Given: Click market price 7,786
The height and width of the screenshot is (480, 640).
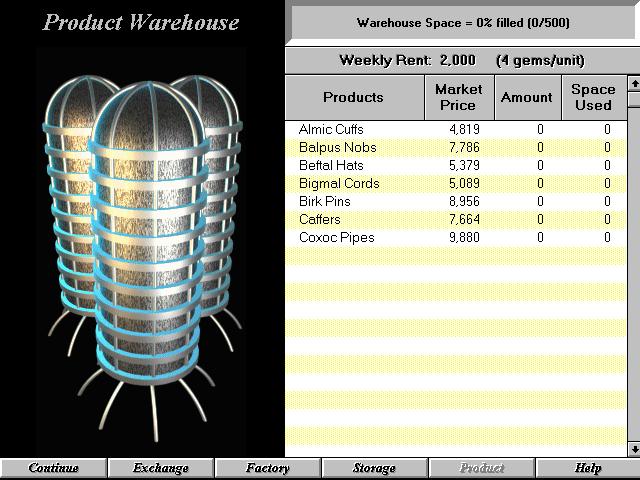Looking at the screenshot, I should (x=464, y=147).
